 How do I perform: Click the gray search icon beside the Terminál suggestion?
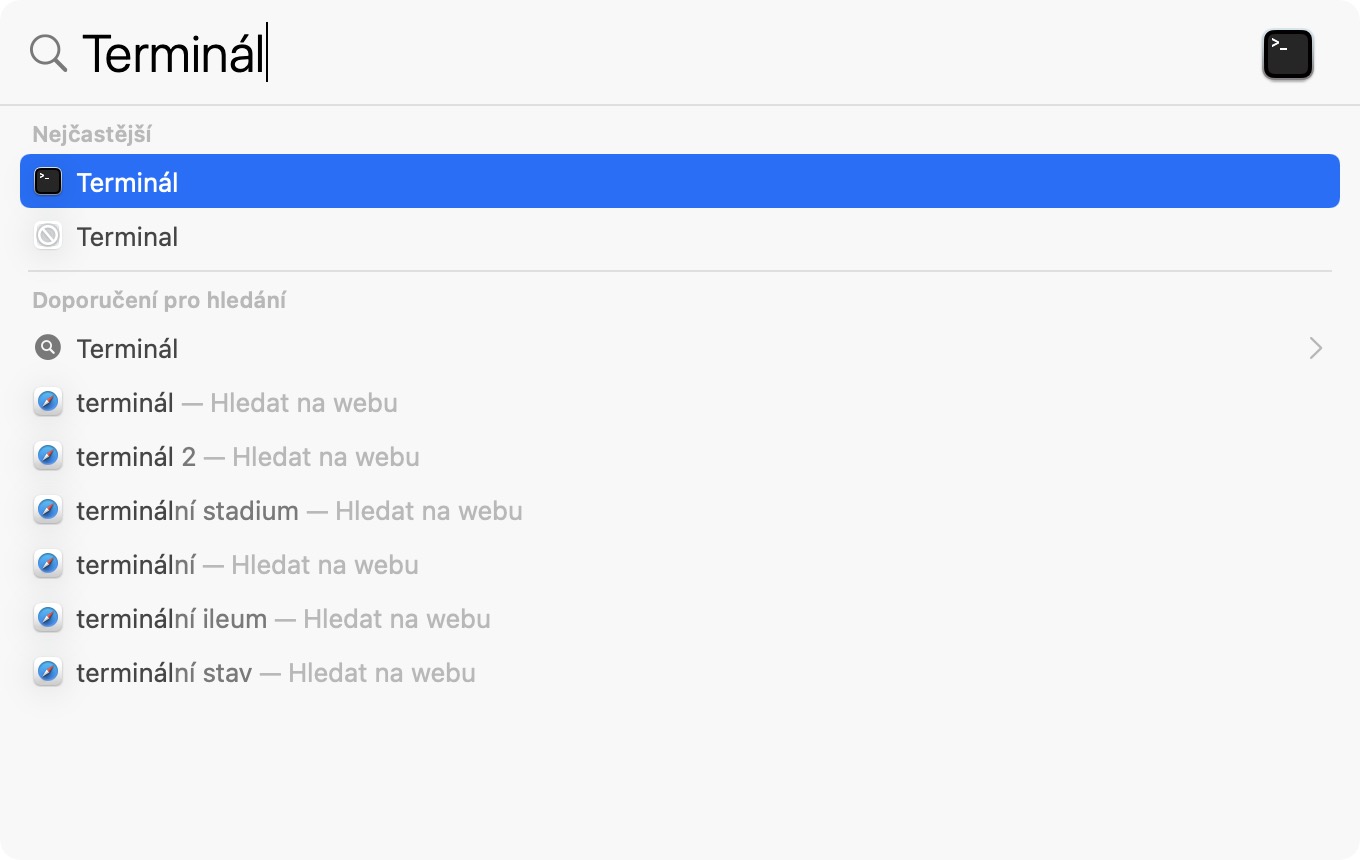coord(48,348)
